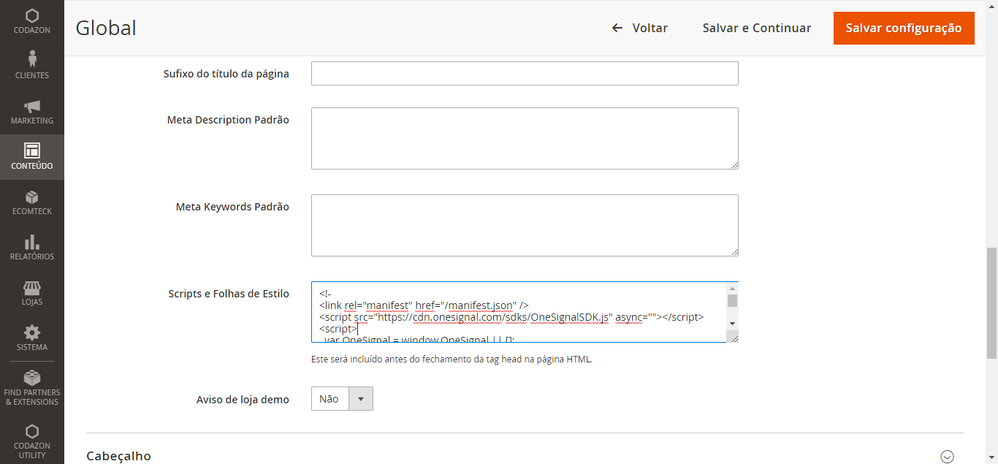The width and height of the screenshot is (998, 464).
Task: Open the Codazon sidebar icon
Action: [32, 16]
